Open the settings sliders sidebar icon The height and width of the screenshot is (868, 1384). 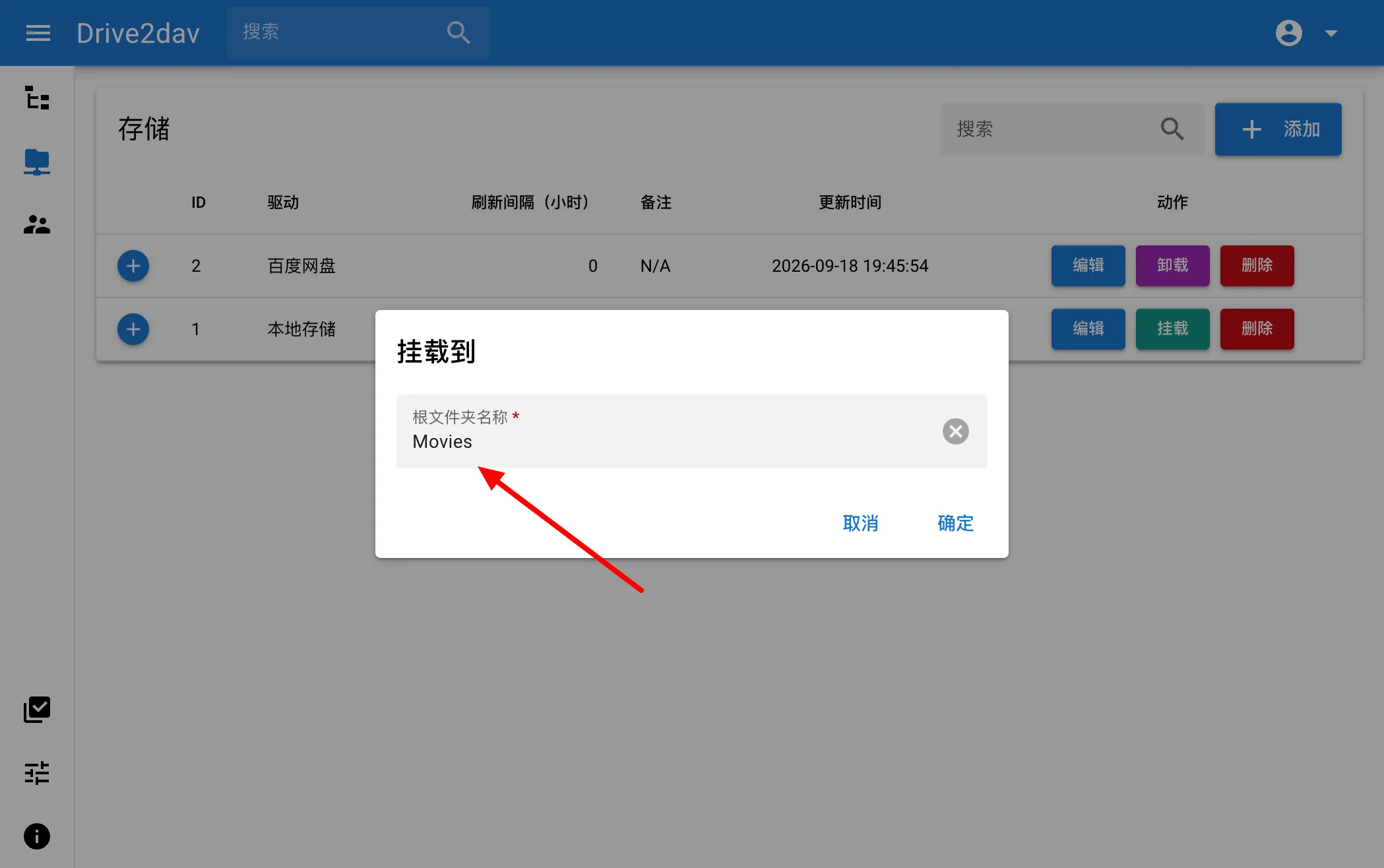[x=37, y=773]
